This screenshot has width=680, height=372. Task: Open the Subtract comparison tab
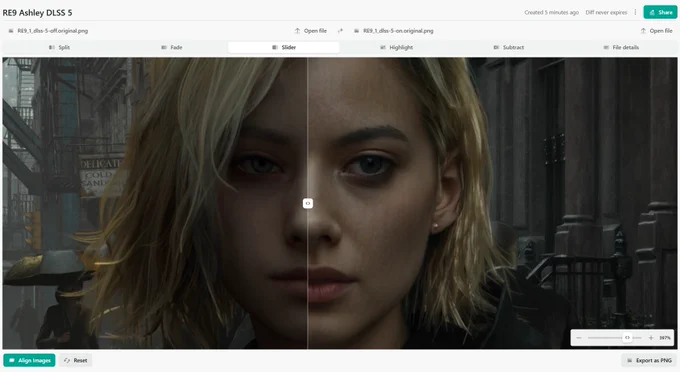[x=509, y=47]
